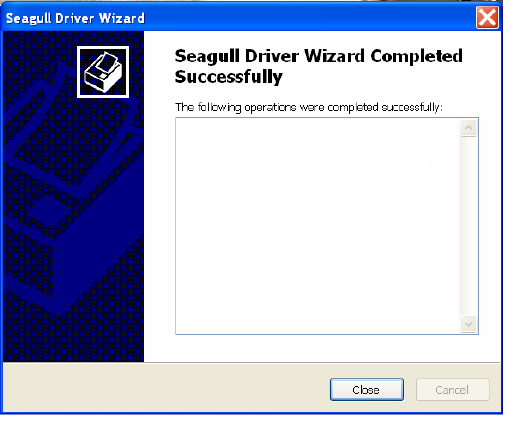Click the empty completed operations list box
The image size is (508, 421).
317,226
